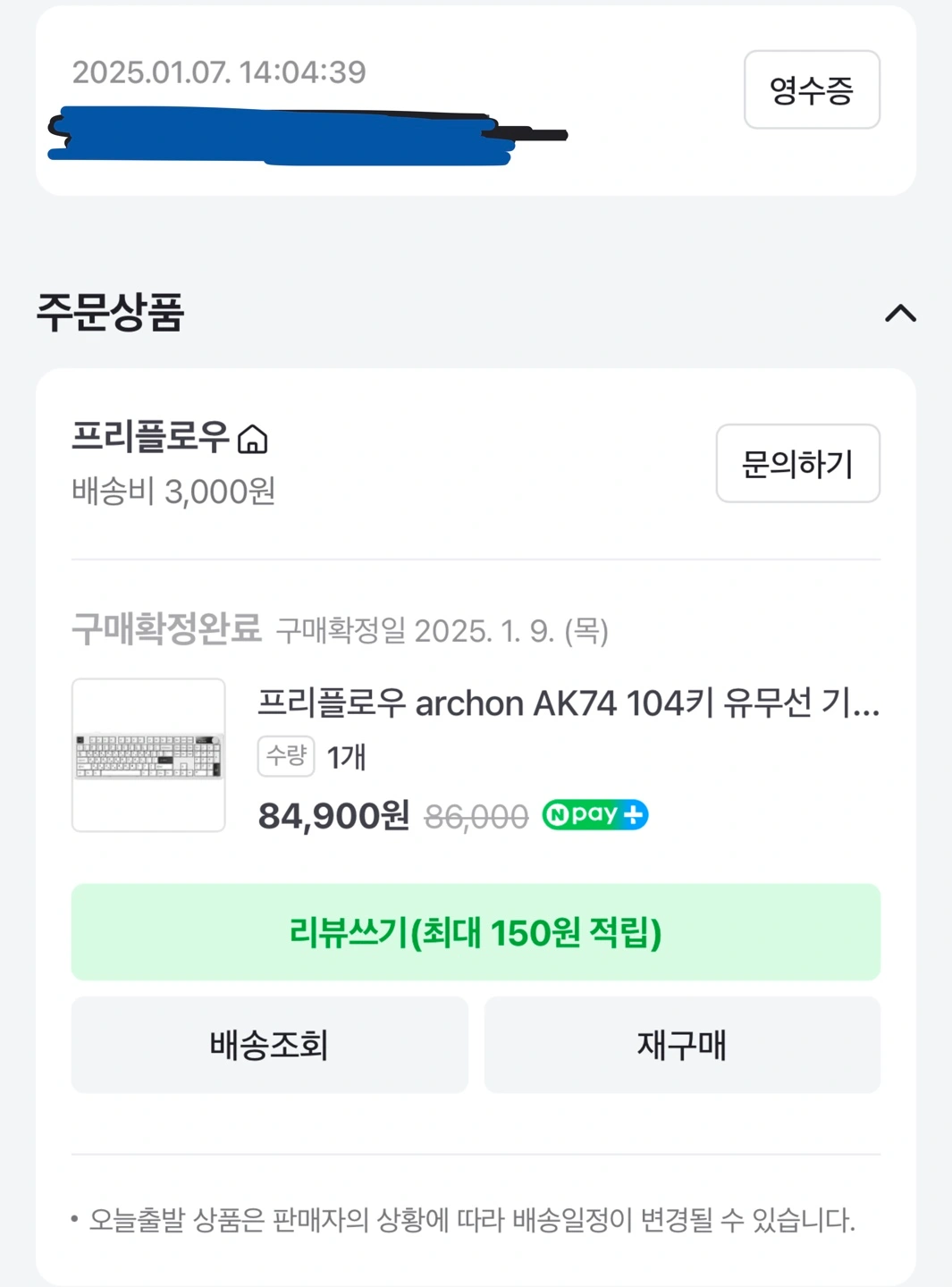The width and height of the screenshot is (952, 1287).
Task: Open the 영수증 receipt button
Action: [811, 89]
